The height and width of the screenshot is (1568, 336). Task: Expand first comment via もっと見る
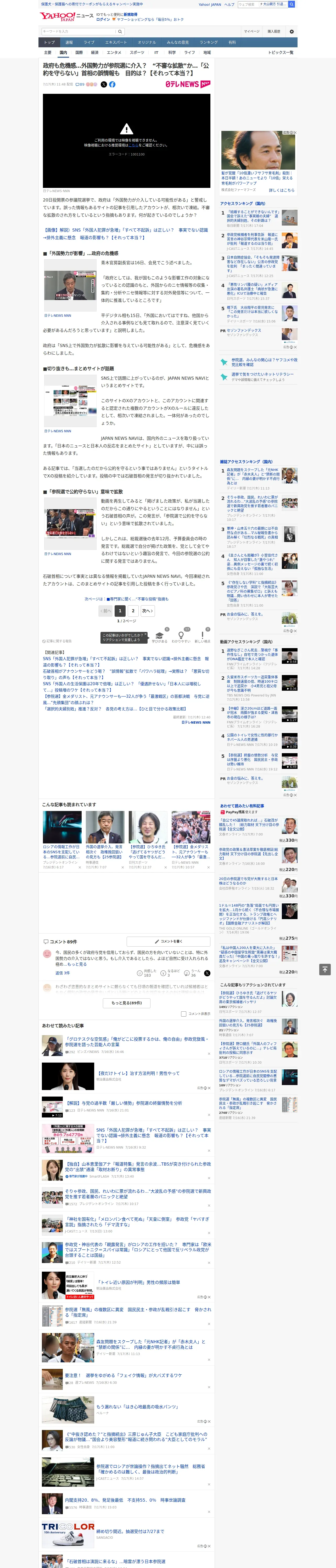(77, 964)
